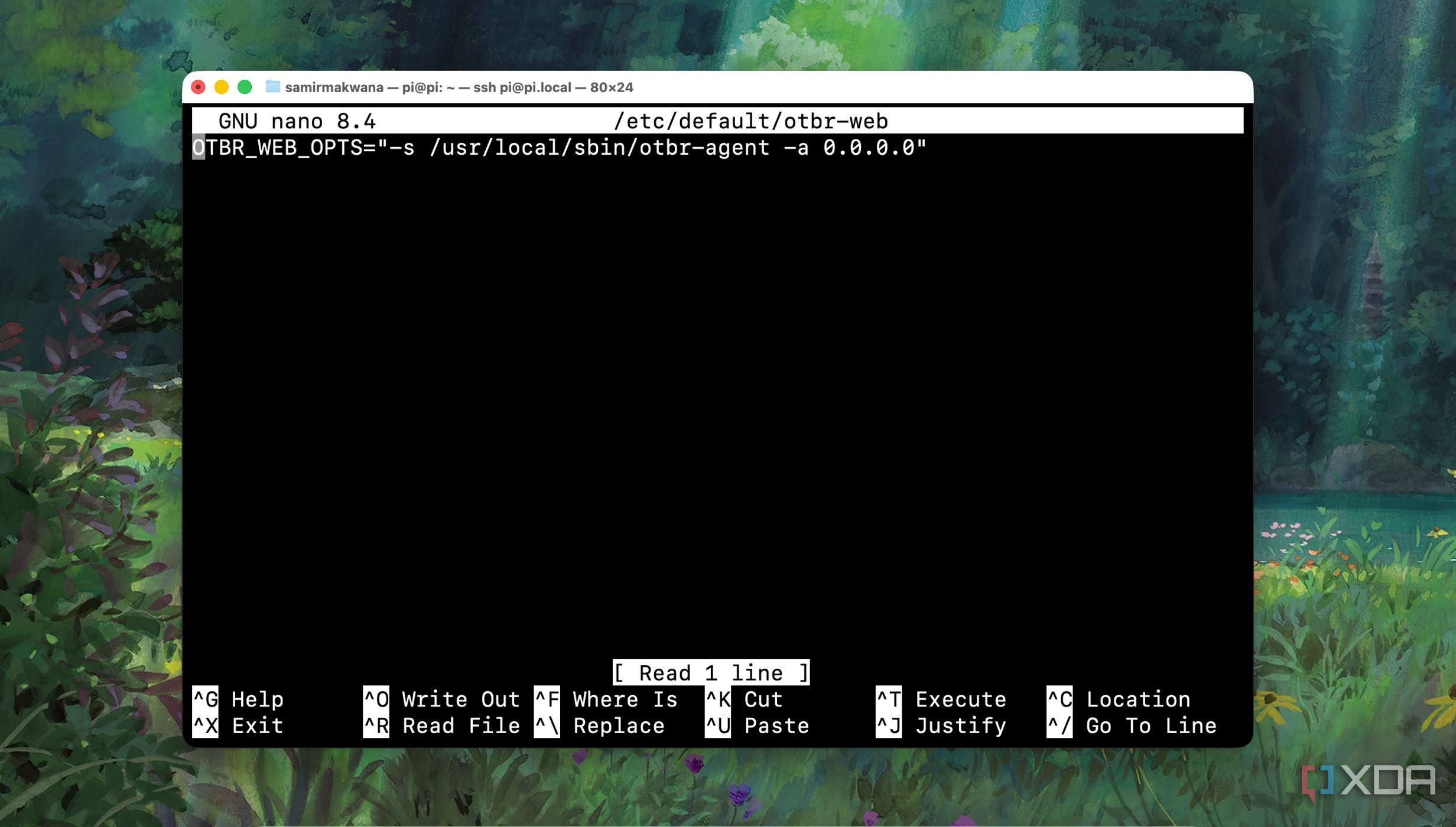This screenshot has width=1456, height=827.
Task: Click the ^C Location shortcut
Action: coord(1119,699)
